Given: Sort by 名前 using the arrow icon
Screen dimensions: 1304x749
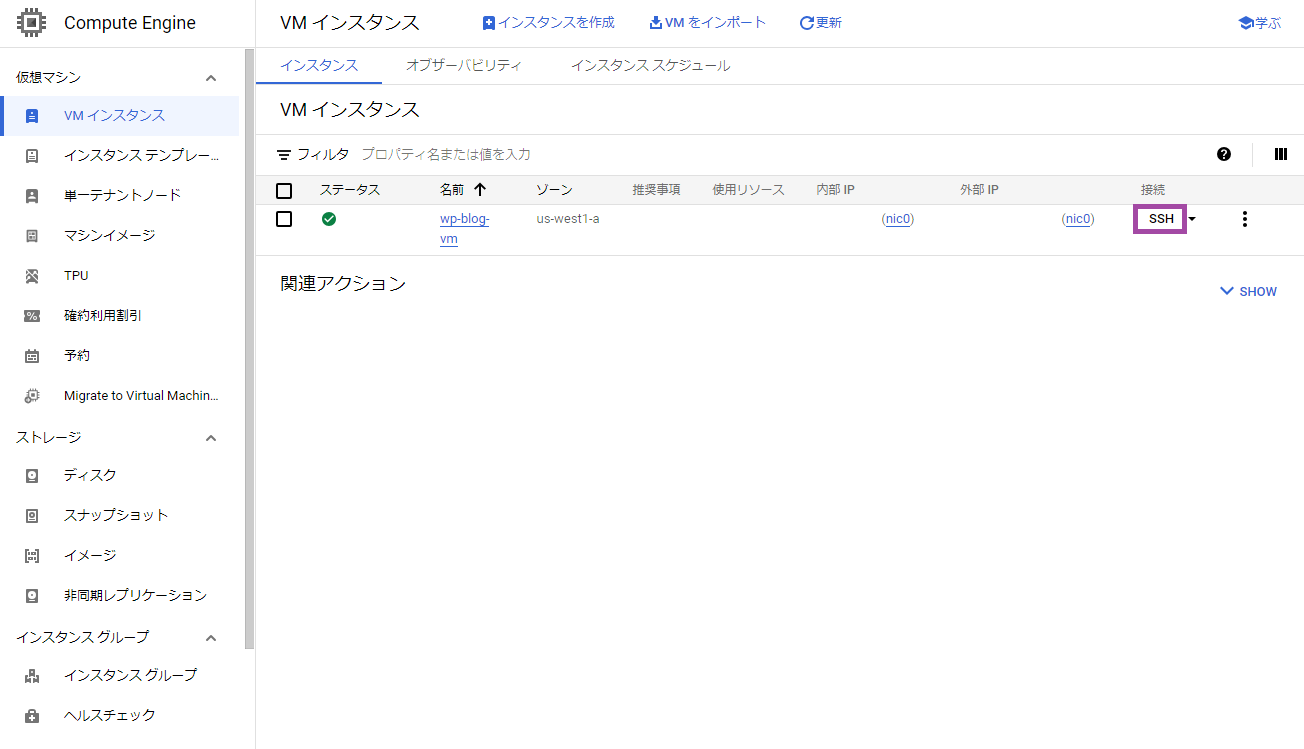Looking at the screenshot, I should coord(480,190).
